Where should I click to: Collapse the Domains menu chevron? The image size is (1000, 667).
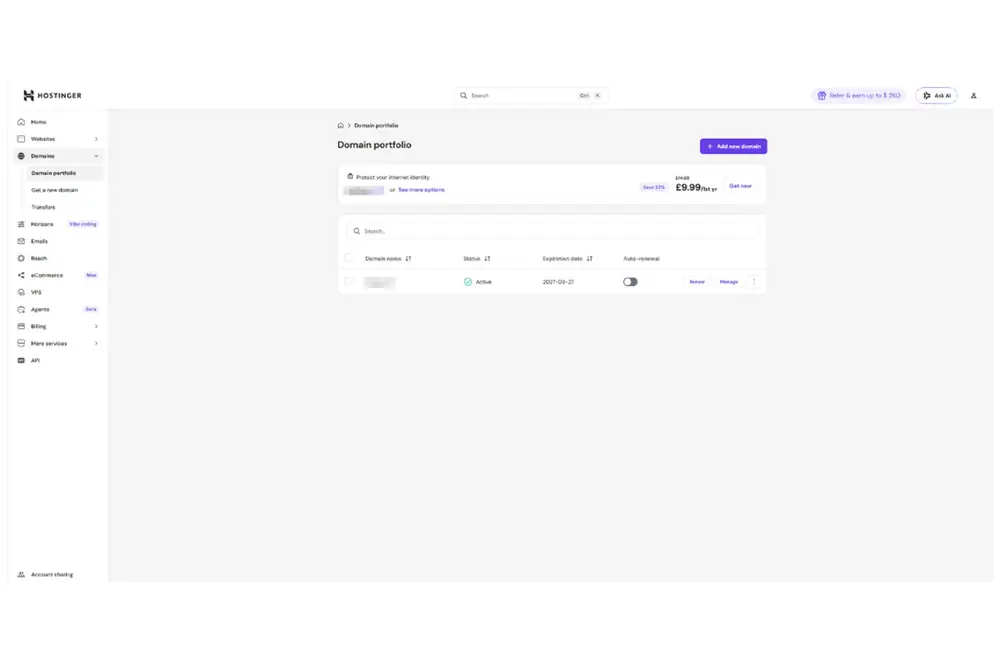[x=96, y=156]
